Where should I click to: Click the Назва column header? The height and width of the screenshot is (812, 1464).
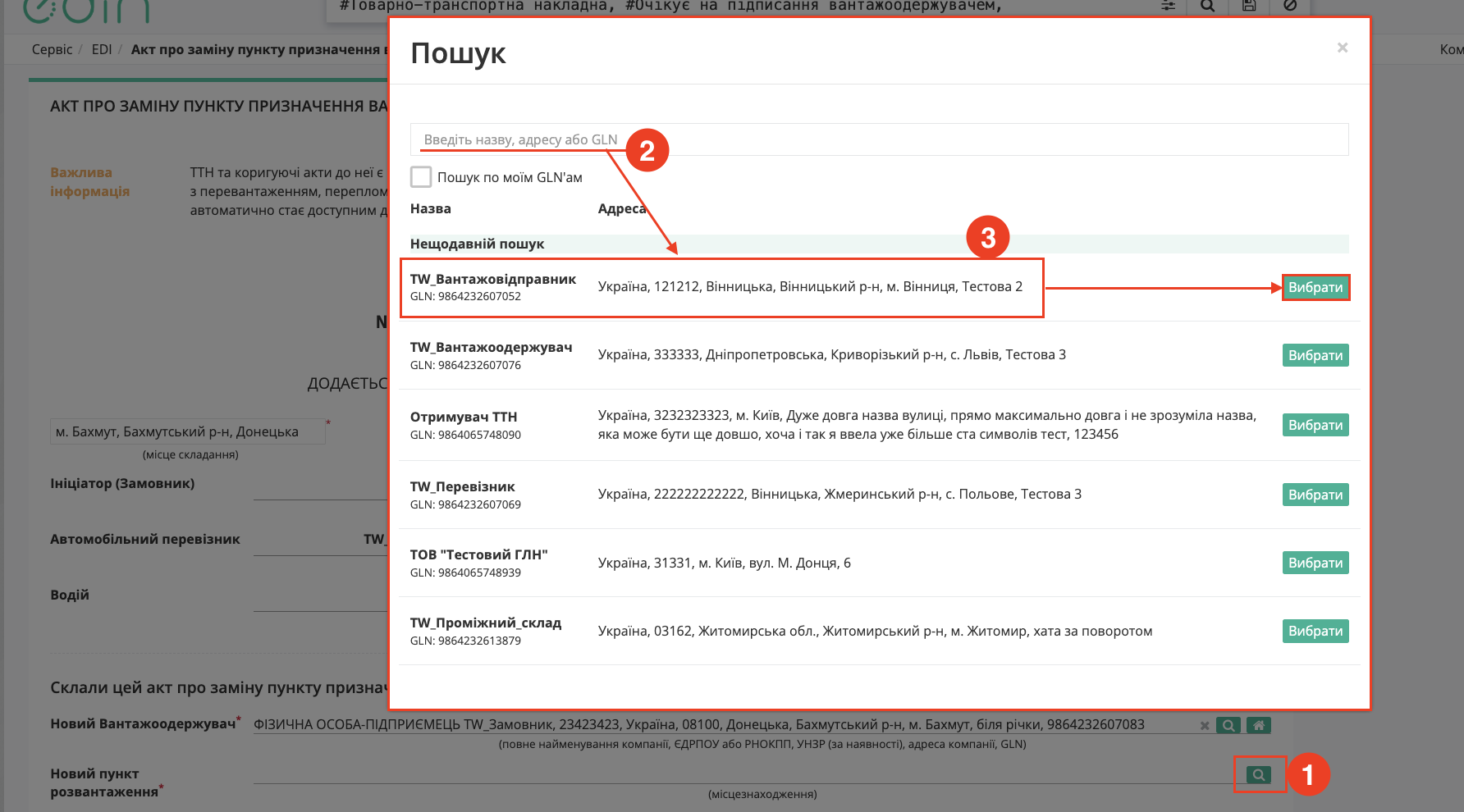coord(431,208)
